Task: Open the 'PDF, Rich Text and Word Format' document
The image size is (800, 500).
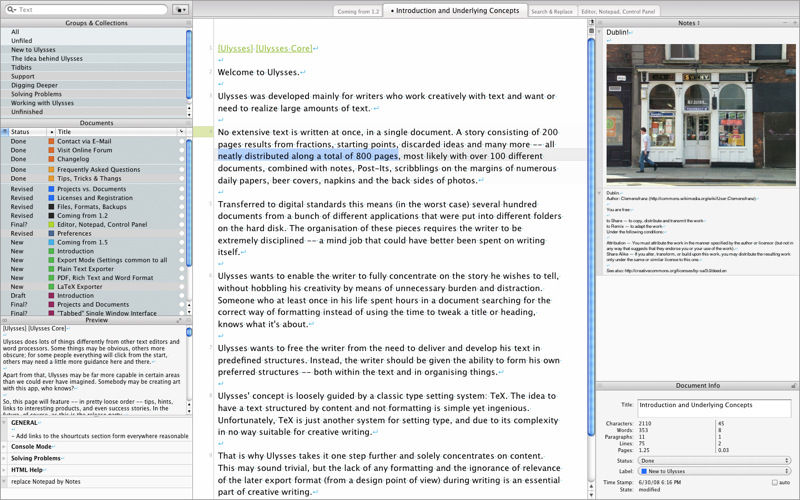Action: (93, 278)
